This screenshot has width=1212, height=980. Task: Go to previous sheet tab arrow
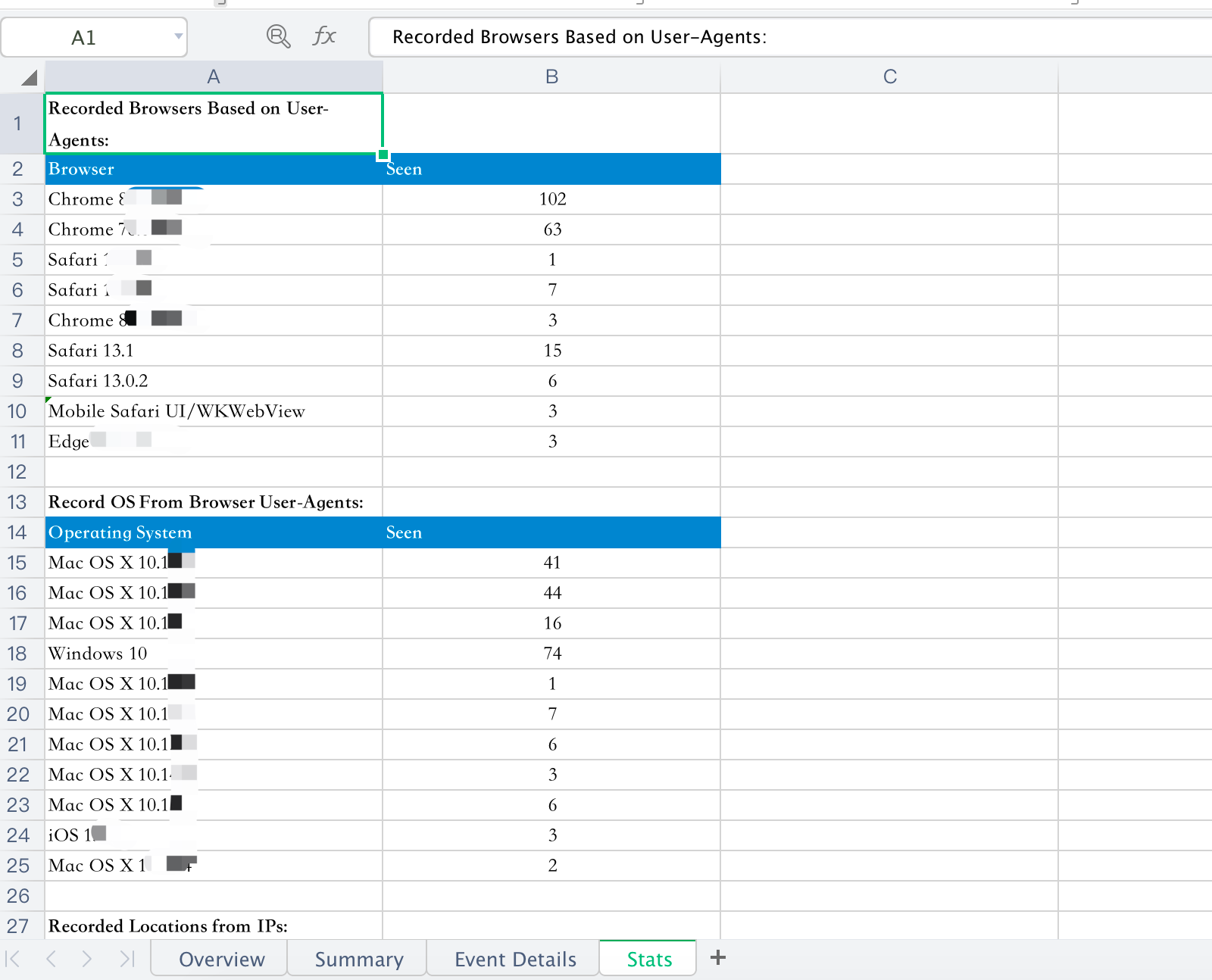point(51,959)
